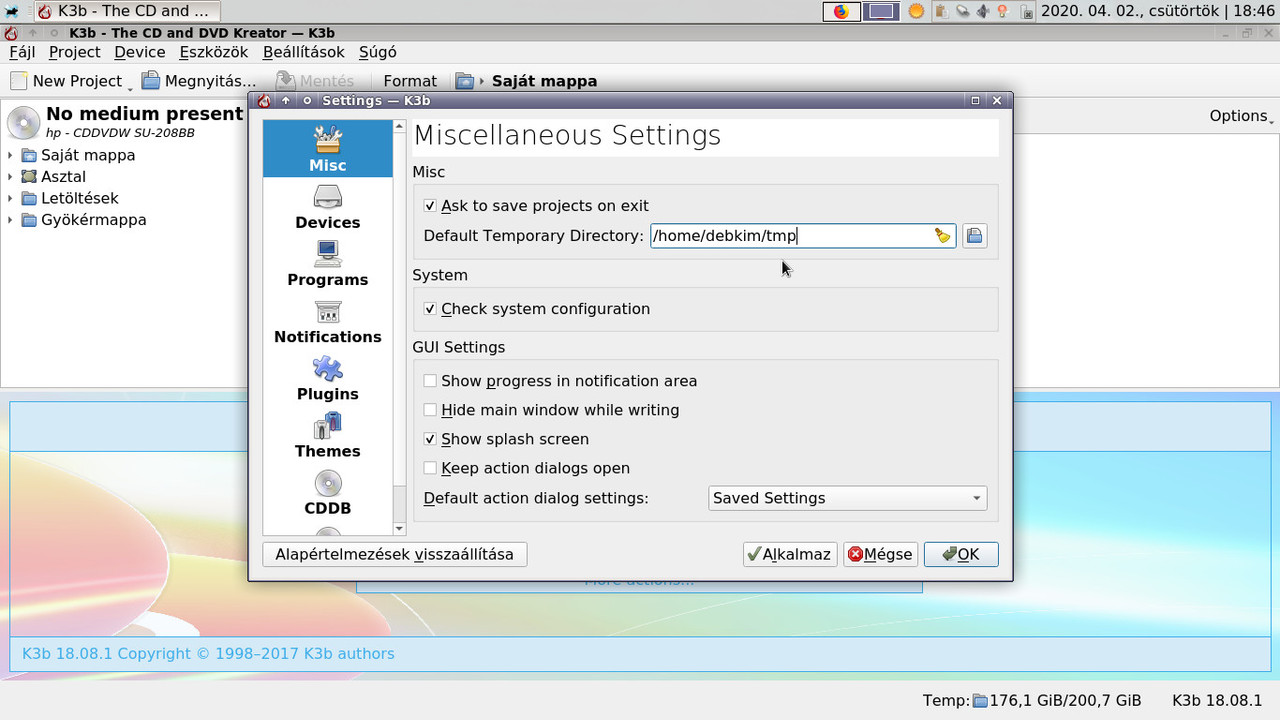The height and width of the screenshot is (720, 1280).
Task: Apply settings with the Alkalmaz button
Action: click(x=789, y=553)
